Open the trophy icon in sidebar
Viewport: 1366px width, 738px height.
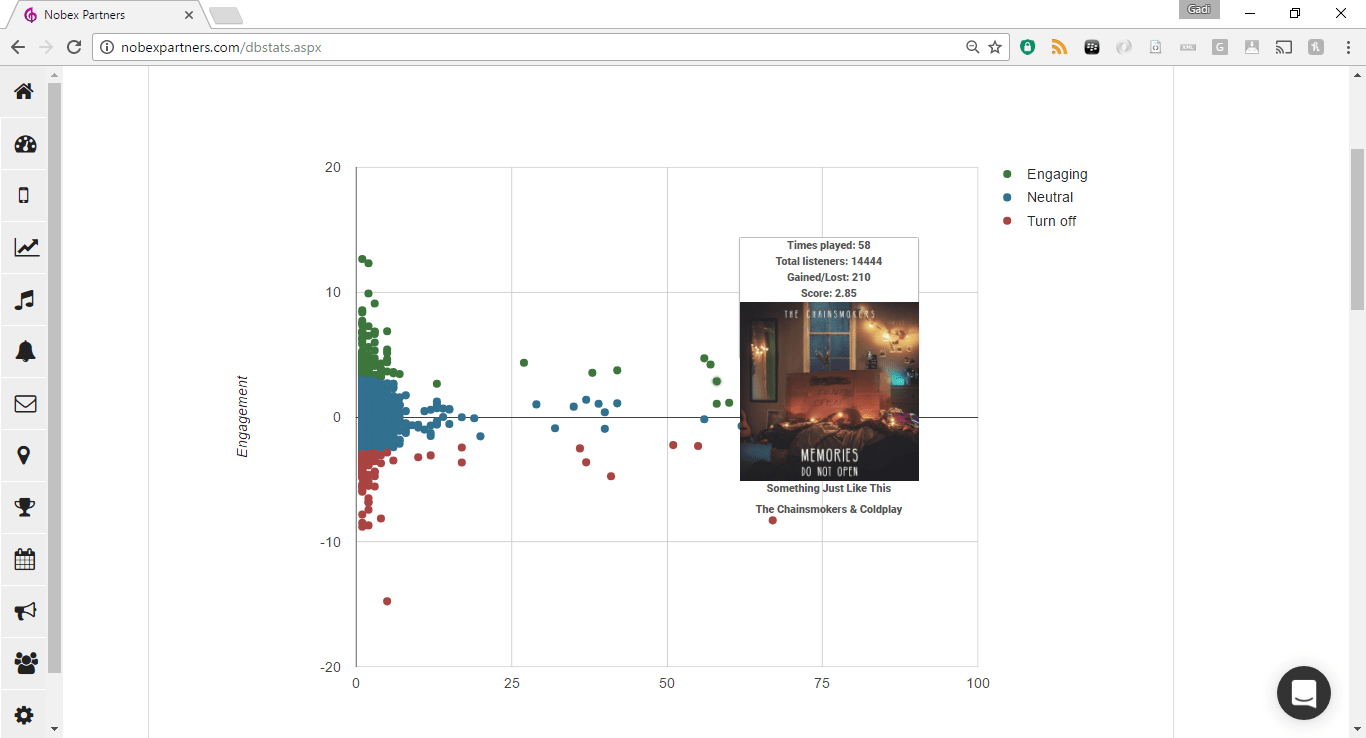[x=24, y=508]
